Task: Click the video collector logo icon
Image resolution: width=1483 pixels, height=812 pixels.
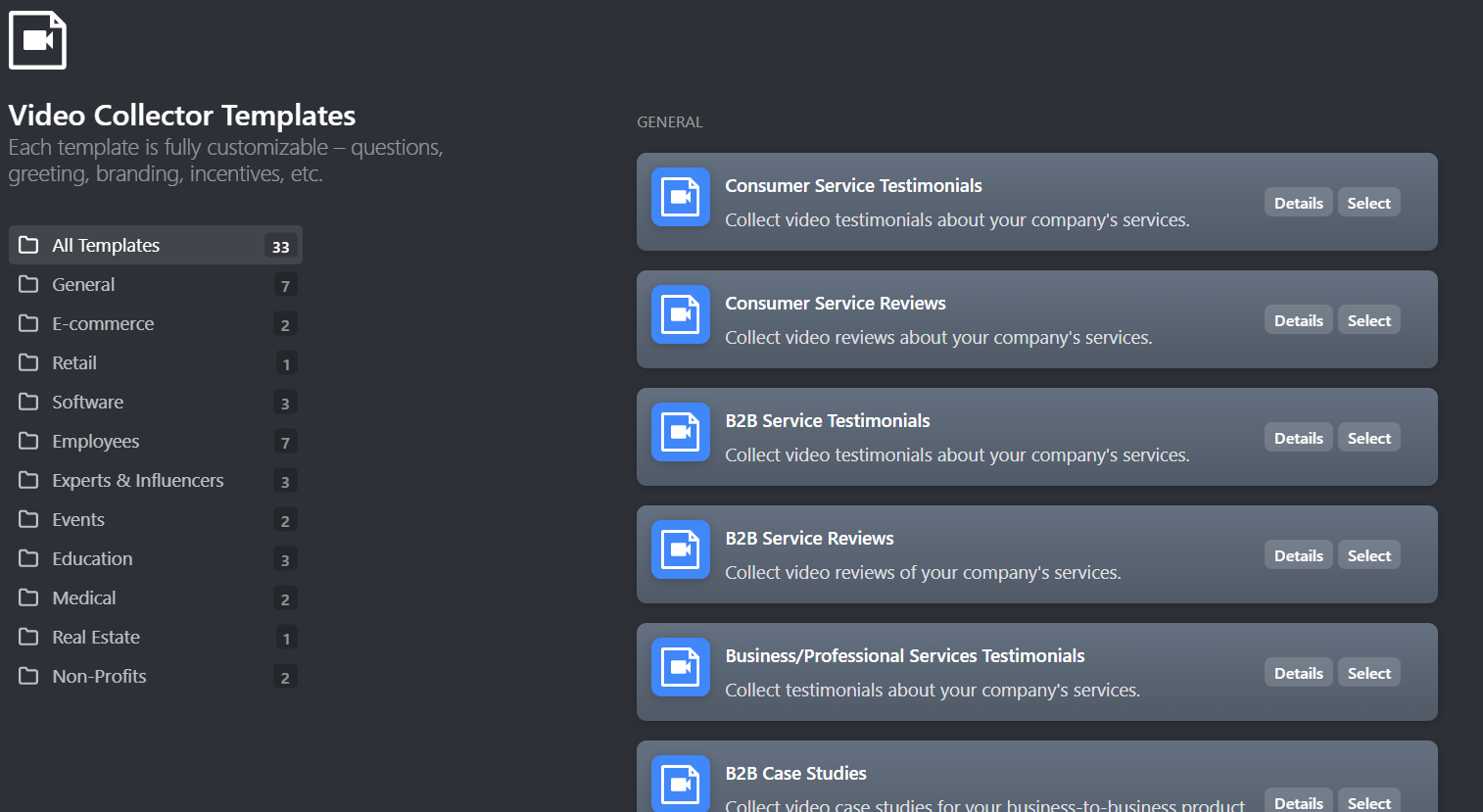Action: [37, 40]
